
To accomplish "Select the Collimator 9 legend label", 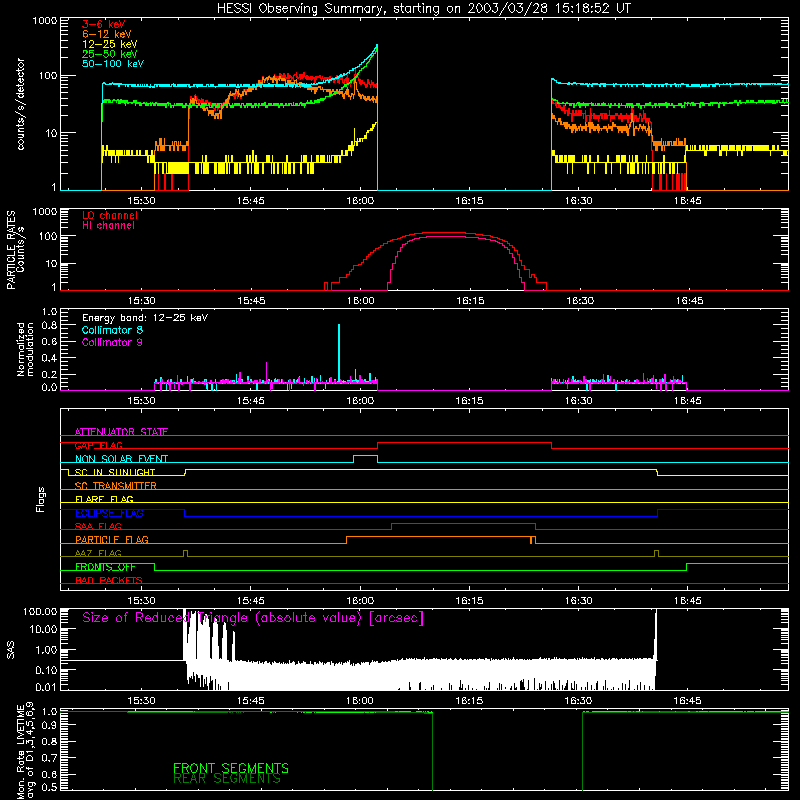I will pyautogui.click(x=112, y=342).
